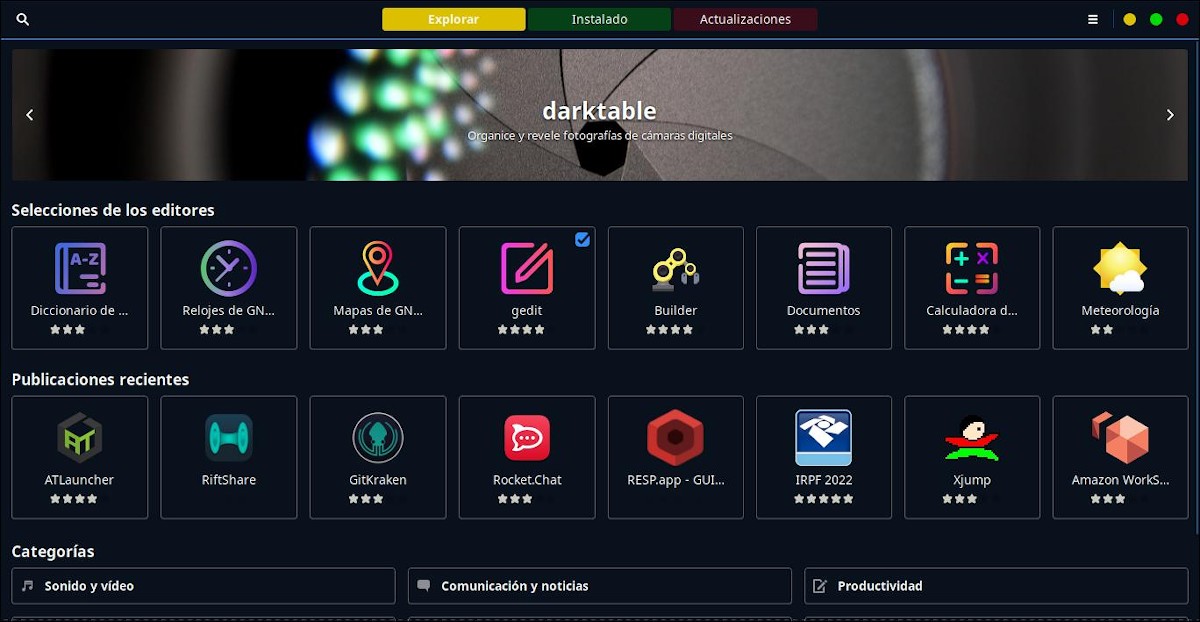The height and width of the screenshot is (622, 1200).
Task: Open Mapas de GNOME pin icon
Action: 378,268
